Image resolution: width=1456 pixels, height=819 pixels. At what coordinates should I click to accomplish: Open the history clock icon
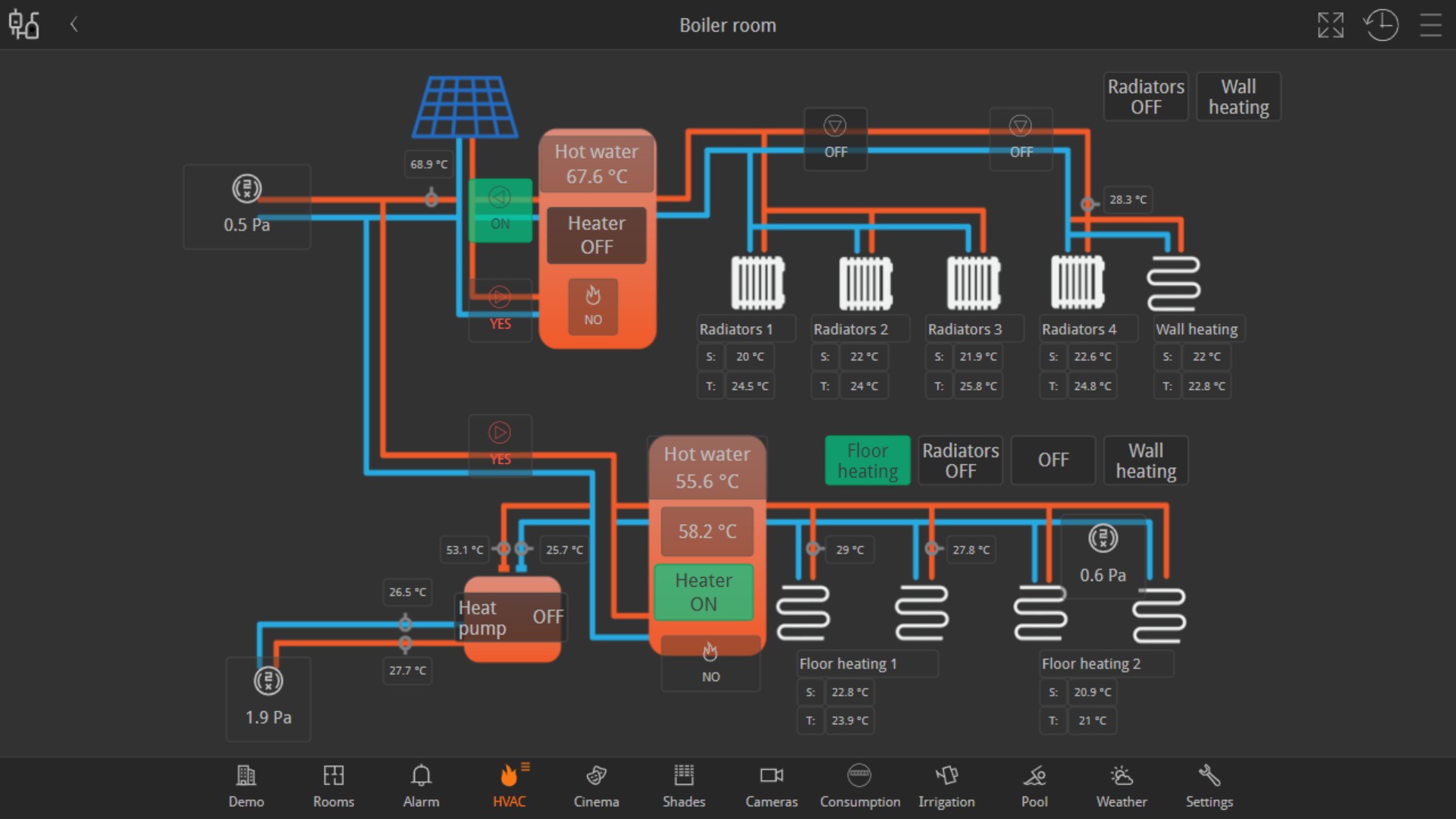tap(1381, 25)
